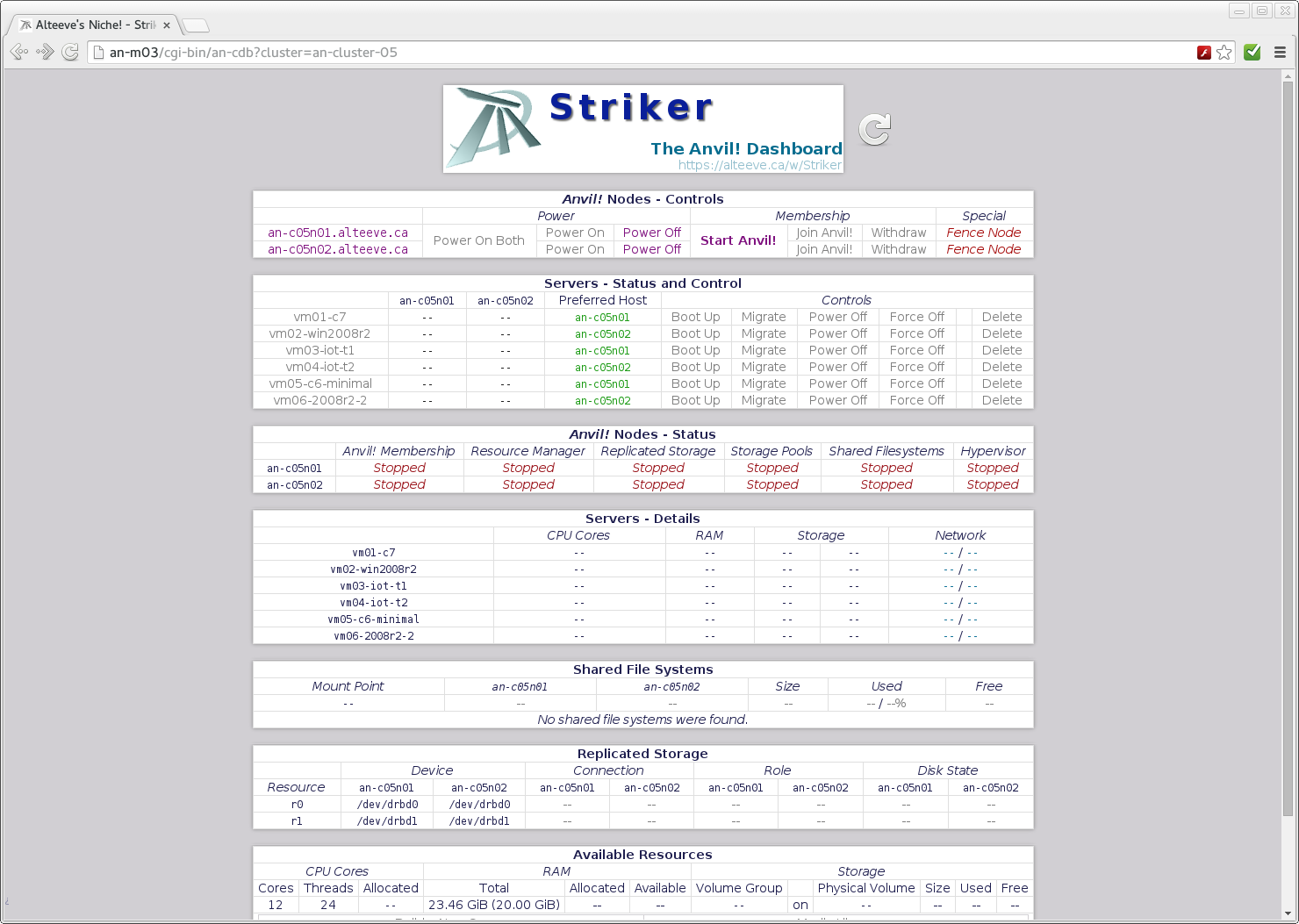The width and height of the screenshot is (1299, 924).
Task: Click Migrate for vm02-win2008r2
Action: tap(764, 333)
